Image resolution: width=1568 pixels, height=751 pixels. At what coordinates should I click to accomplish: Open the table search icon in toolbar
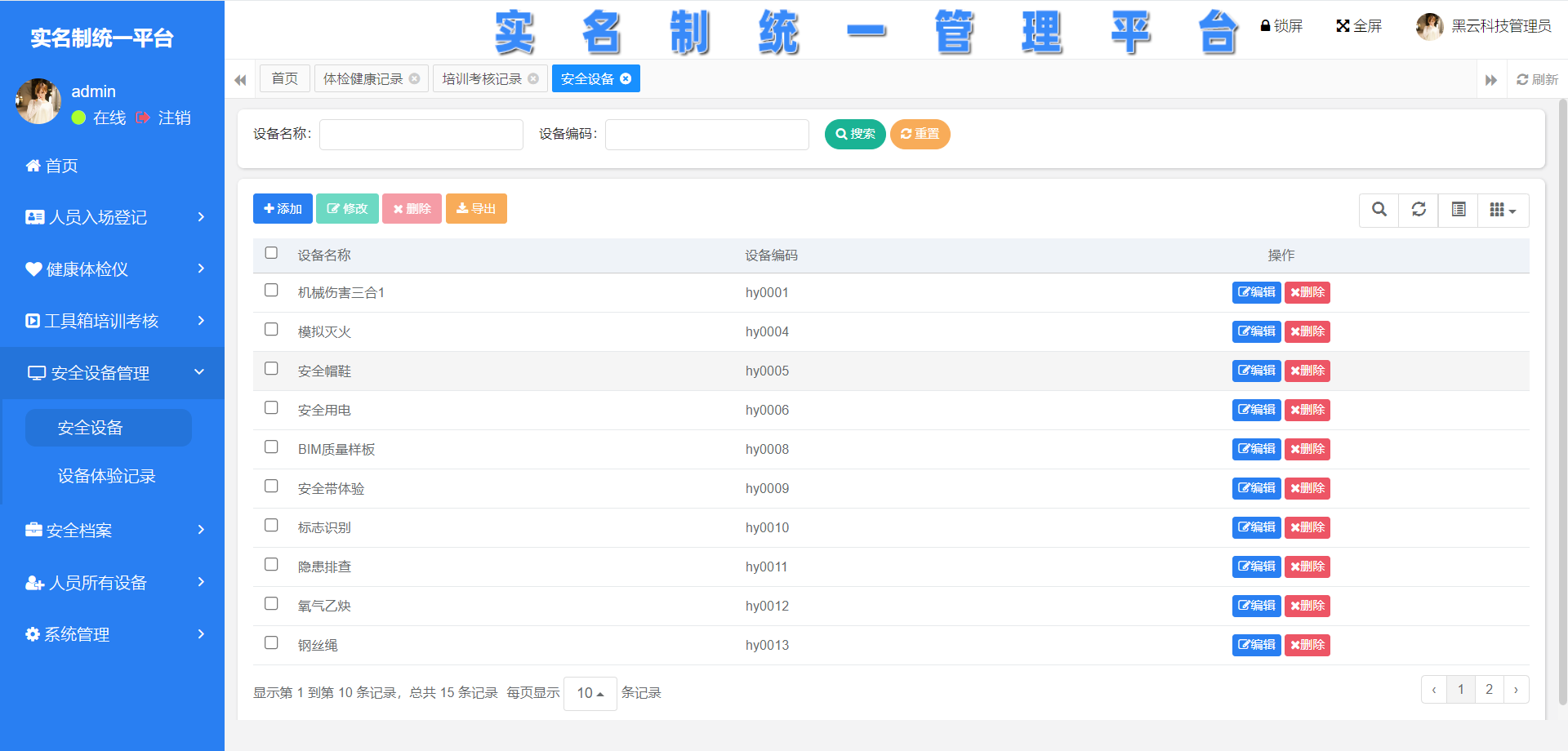(1379, 210)
